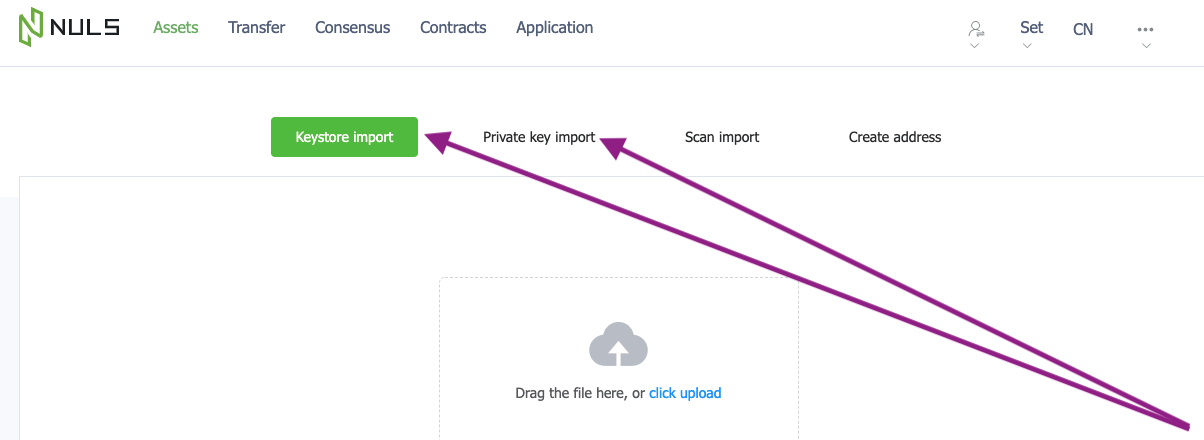The height and width of the screenshot is (440, 1204).
Task: Go to the Assets menu
Action: pos(176,28)
